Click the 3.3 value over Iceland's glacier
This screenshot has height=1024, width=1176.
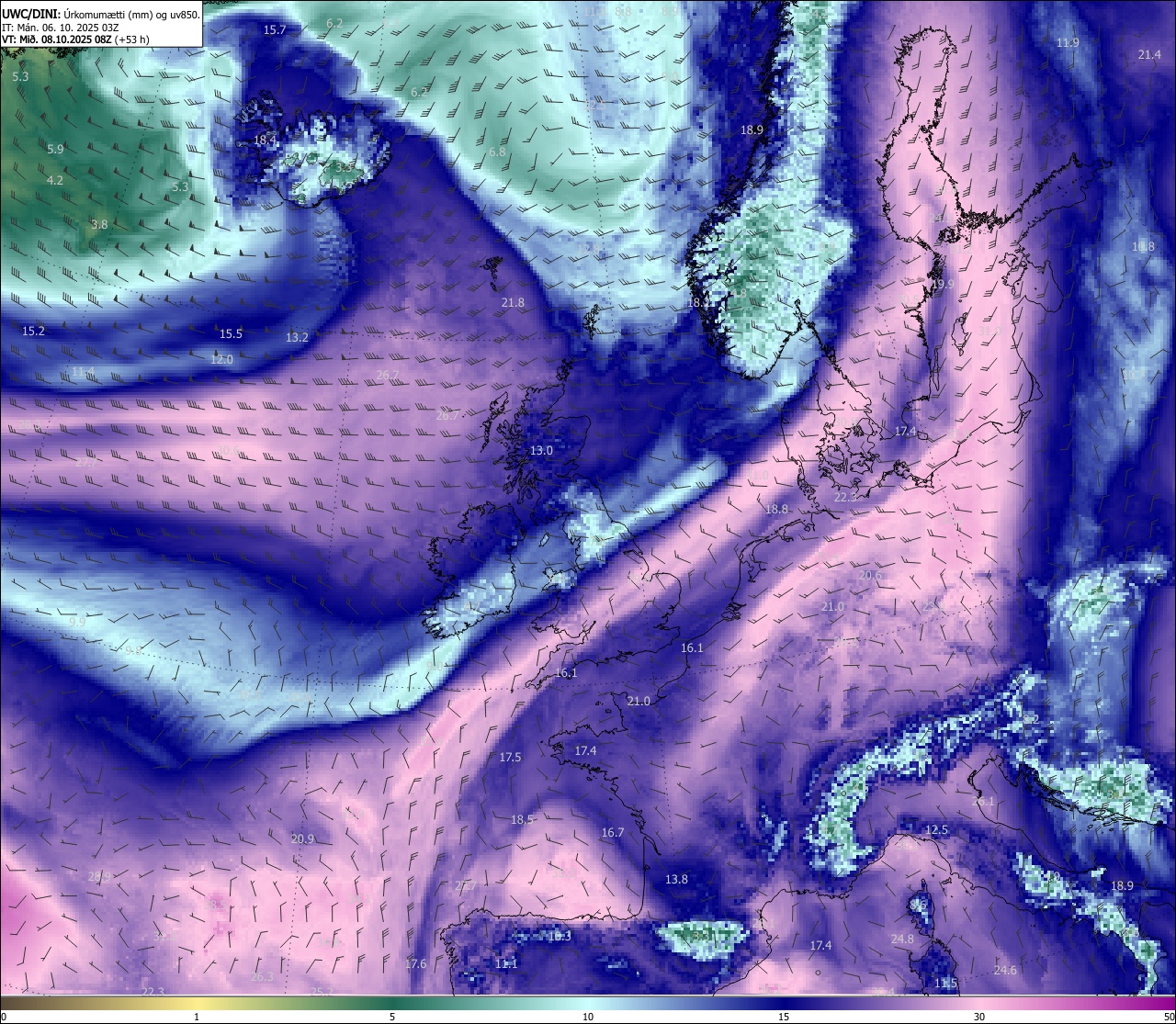point(343,168)
